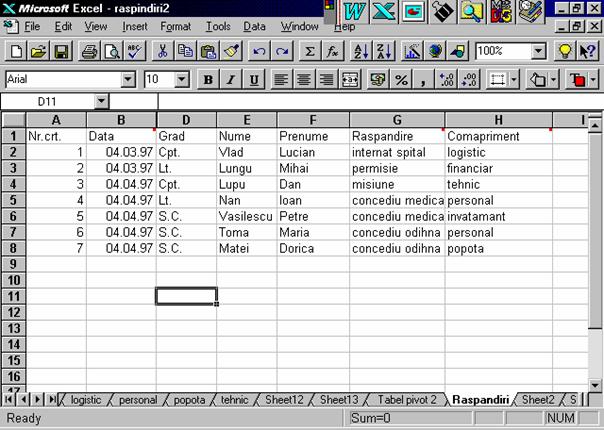Select row 5 header
The height and width of the screenshot is (430, 604).
14,200
